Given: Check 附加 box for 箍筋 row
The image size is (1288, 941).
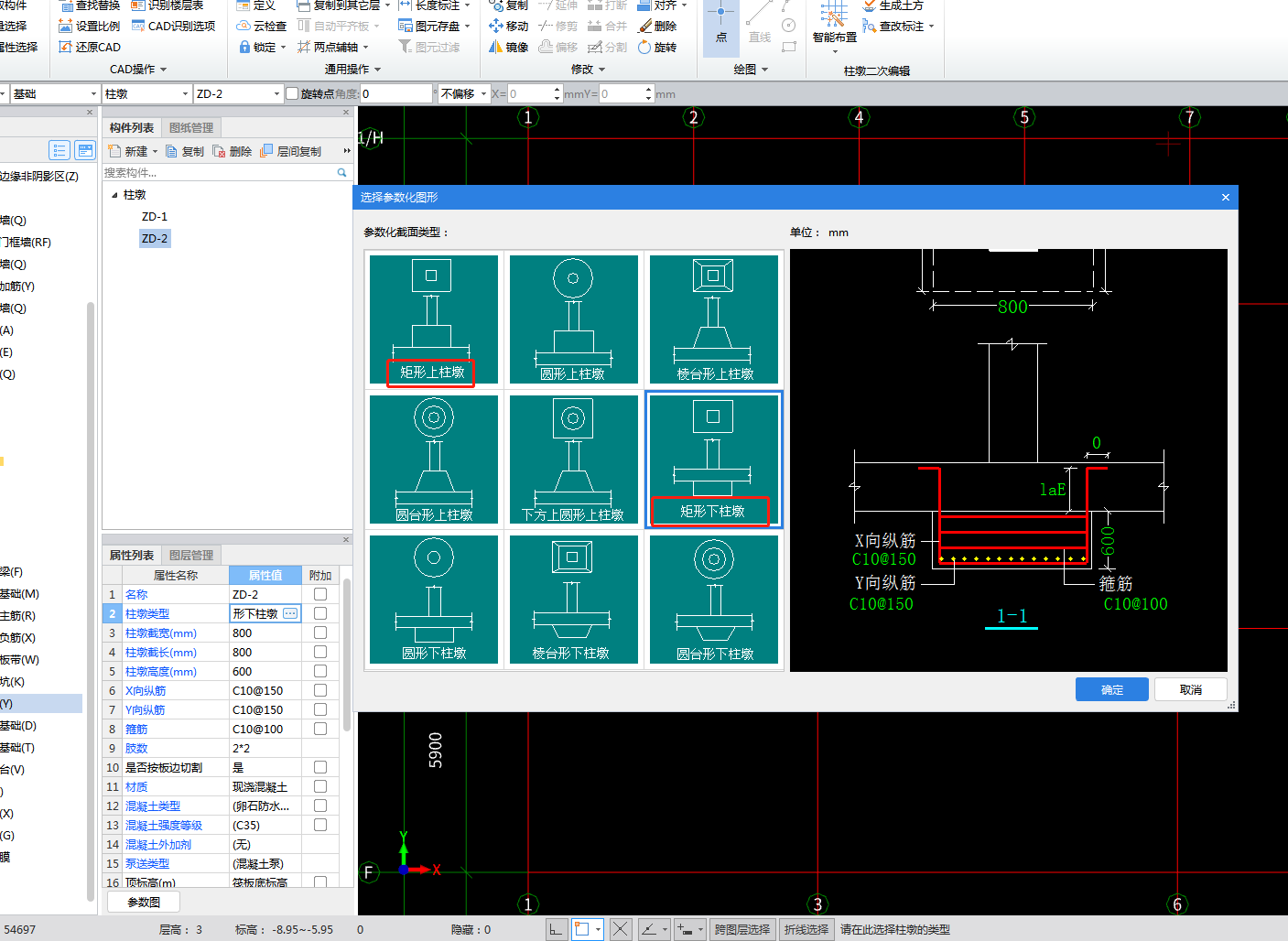Looking at the screenshot, I should (320, 729).
